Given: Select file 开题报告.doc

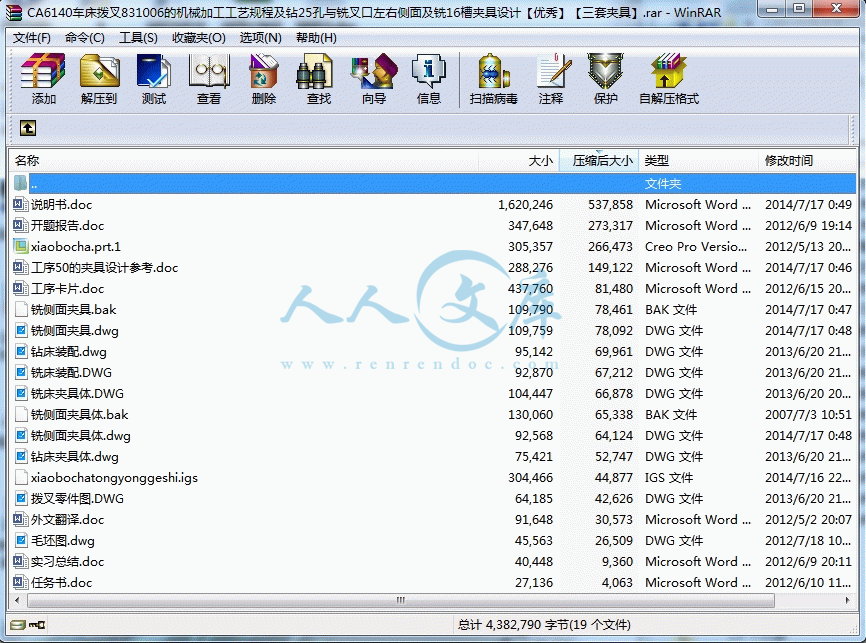Looking at the screenshot, I should point(67,225).
